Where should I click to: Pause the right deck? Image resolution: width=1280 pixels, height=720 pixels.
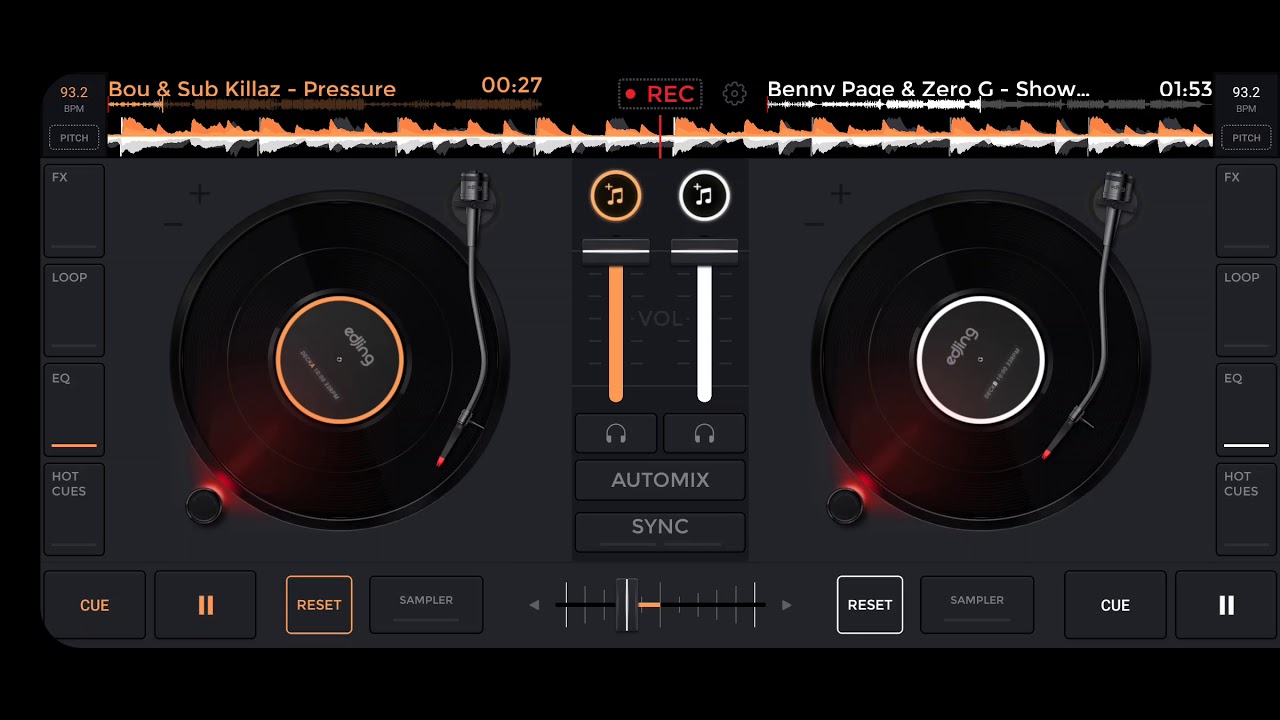(x=1226, y=605)
